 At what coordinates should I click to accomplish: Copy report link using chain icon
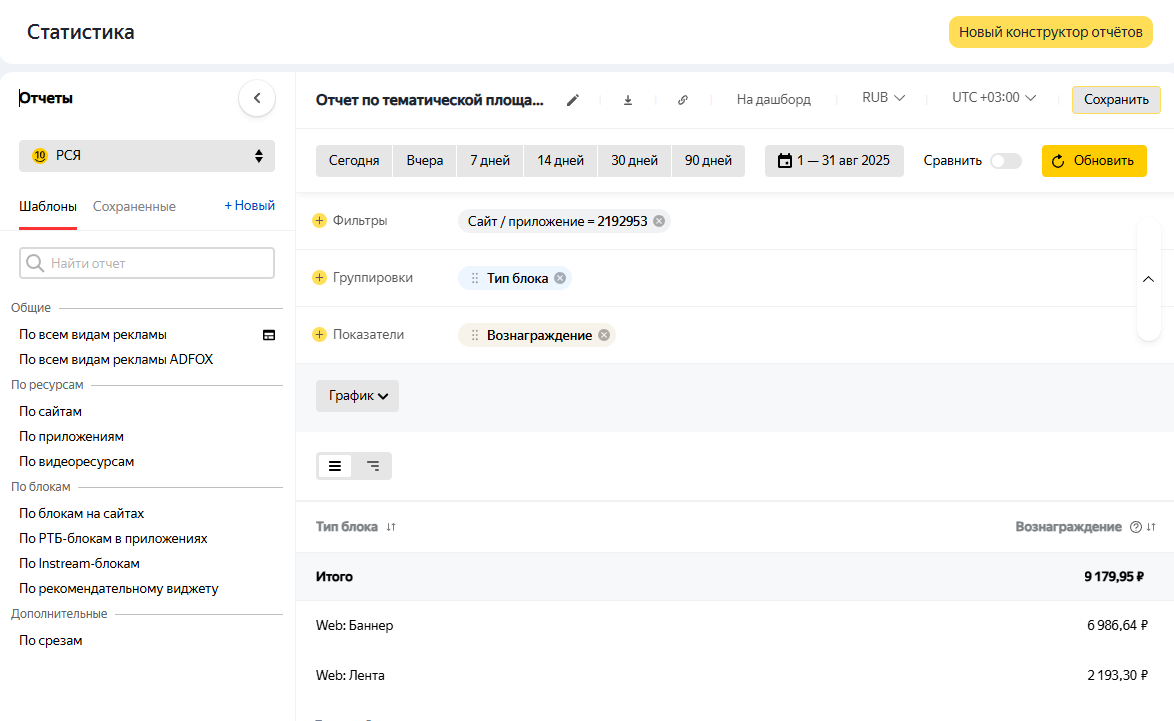pyautogui.click(x=683, y=100)
